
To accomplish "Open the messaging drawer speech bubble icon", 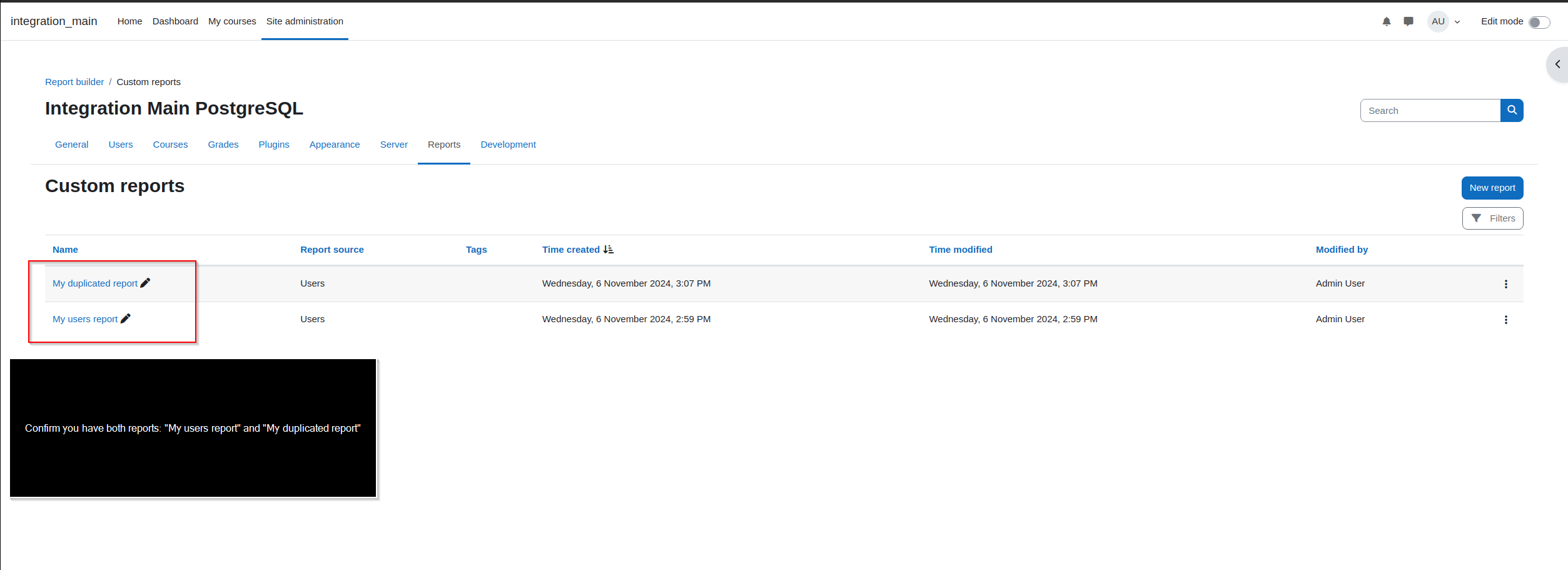I will tap(1409, 21).
